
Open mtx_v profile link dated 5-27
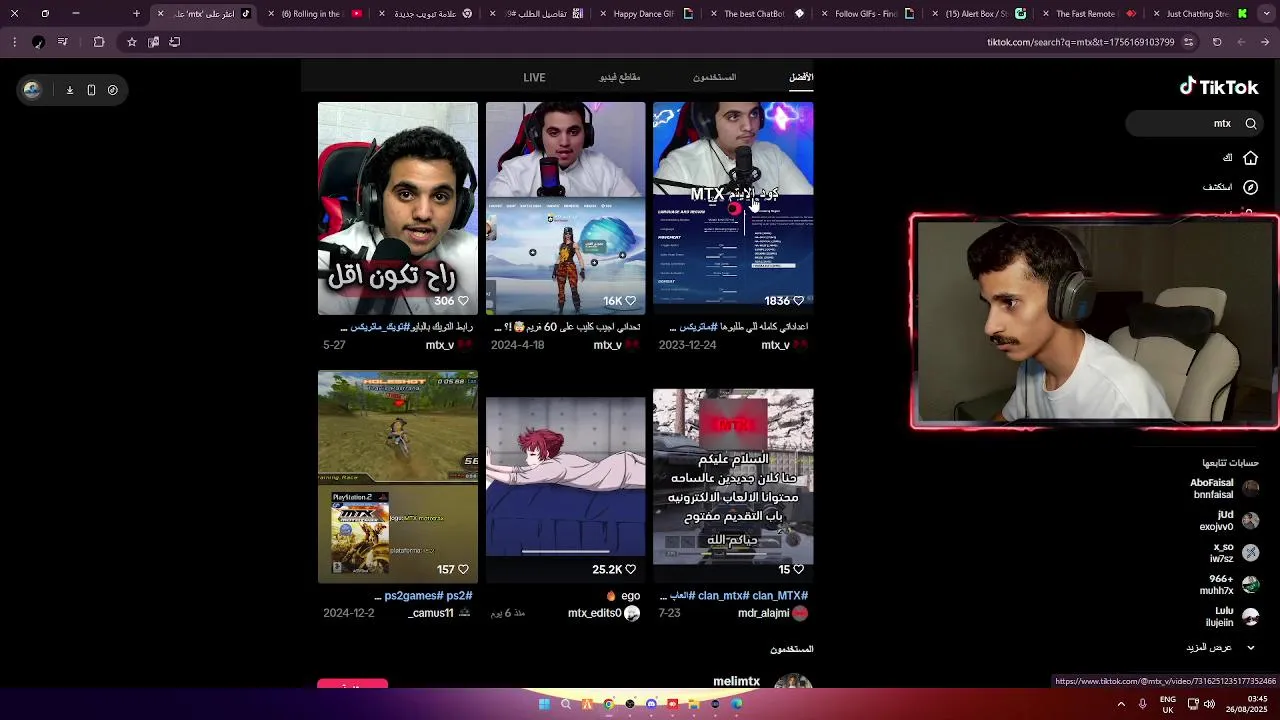click(440, 345)
